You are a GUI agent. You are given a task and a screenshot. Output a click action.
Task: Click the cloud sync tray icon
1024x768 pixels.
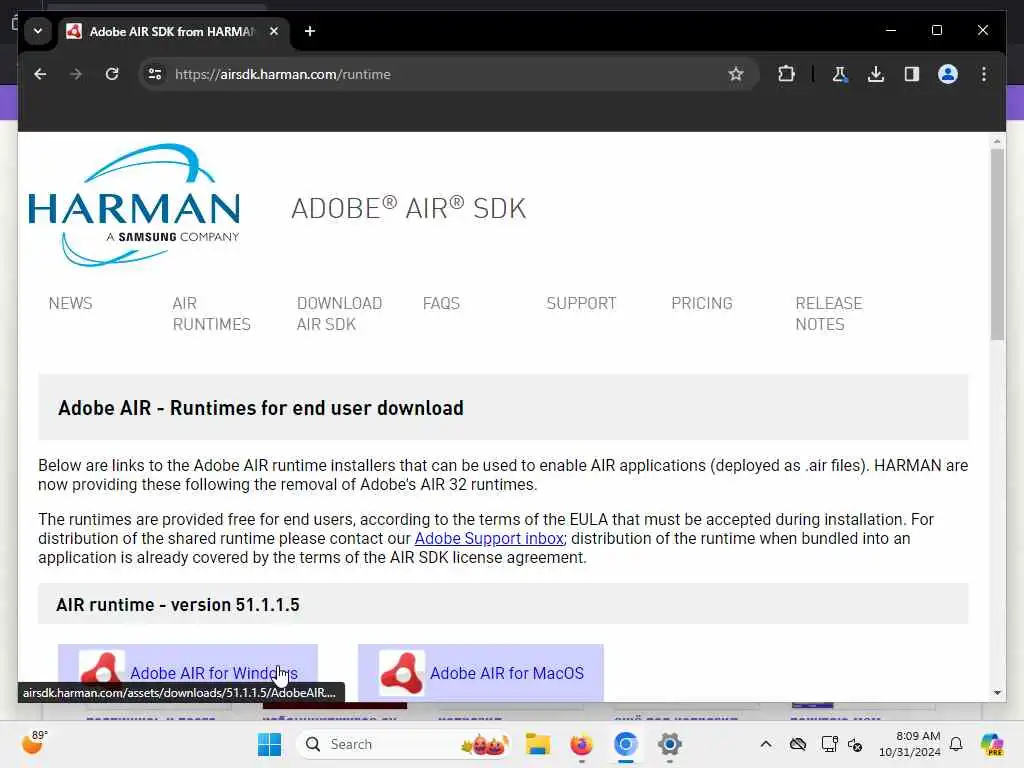797,744
